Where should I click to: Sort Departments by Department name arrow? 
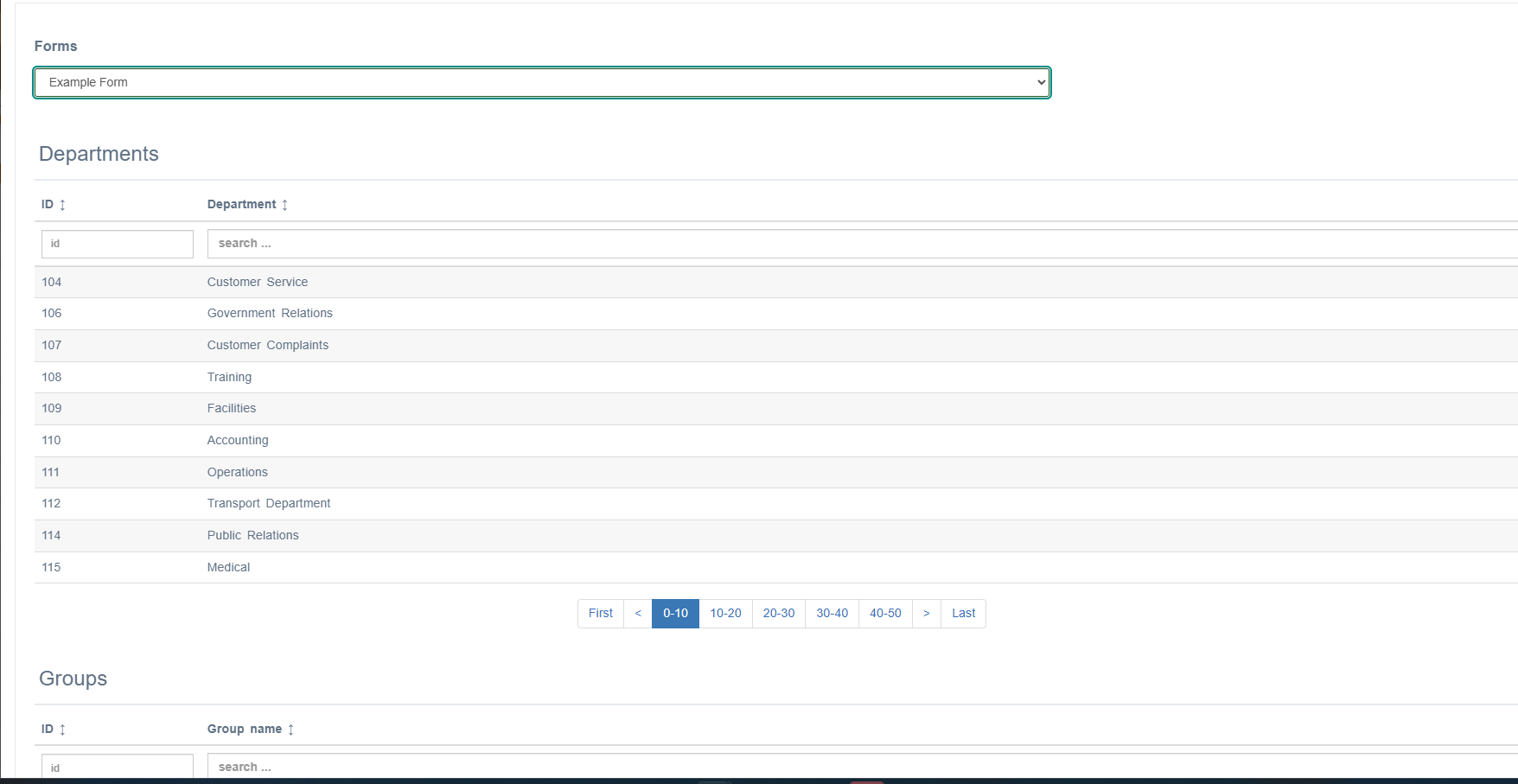click(284, 205)
